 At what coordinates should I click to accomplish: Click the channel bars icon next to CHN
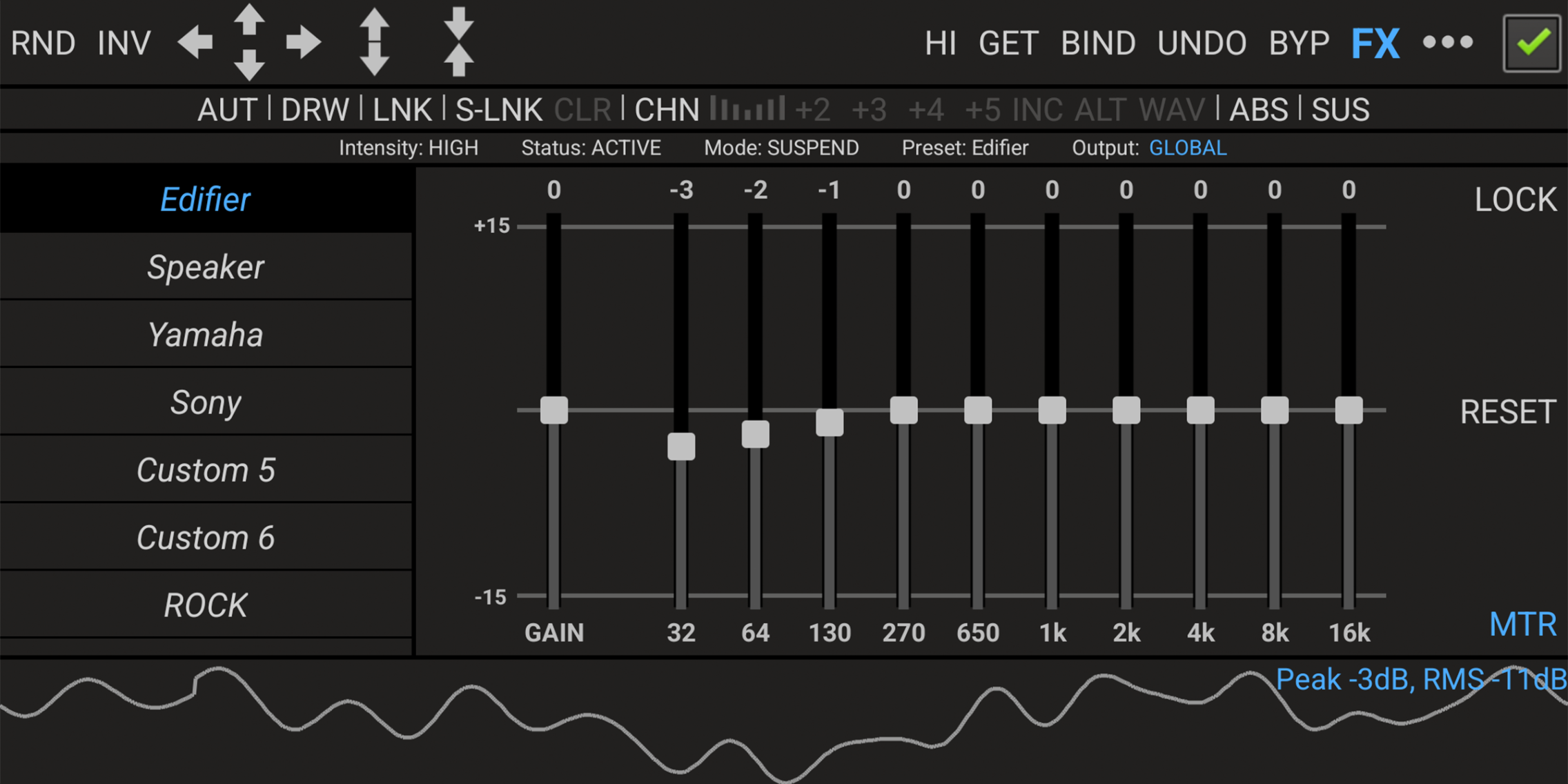747,109
